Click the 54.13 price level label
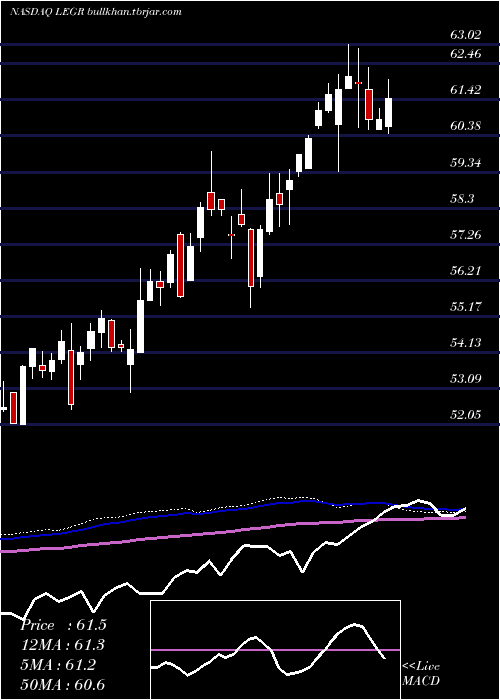Screen dimensions: 500x700 click(x=466, y=342)
